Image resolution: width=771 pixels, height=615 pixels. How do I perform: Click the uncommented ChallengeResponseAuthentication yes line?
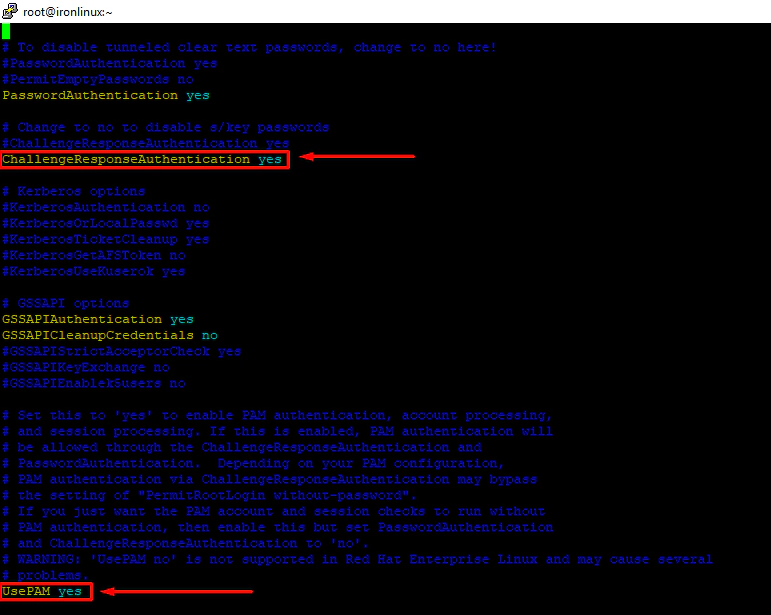(x=142, y=160)
